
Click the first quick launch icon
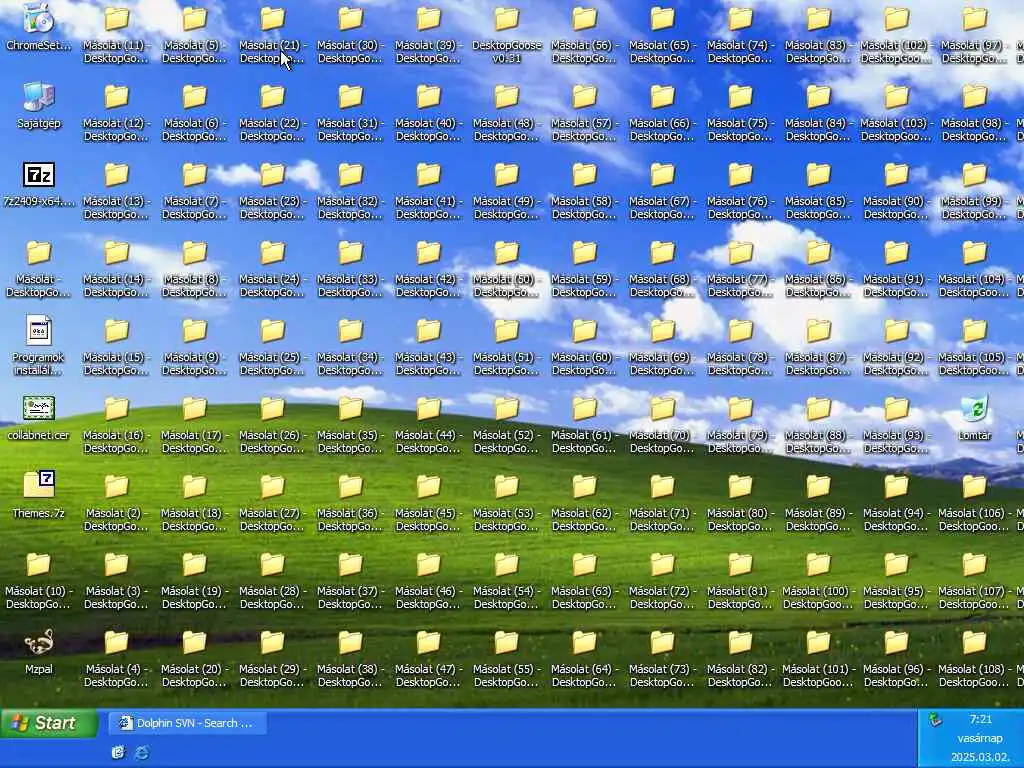pos(118,753)
